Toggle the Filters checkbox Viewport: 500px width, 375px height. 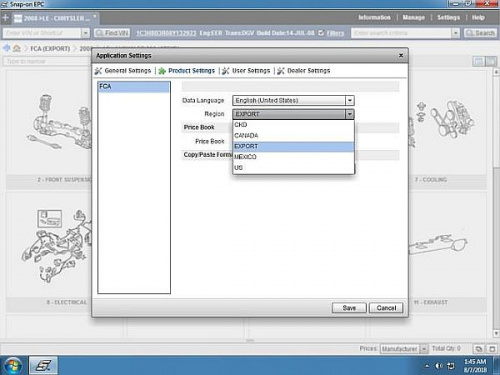(321, 33)
